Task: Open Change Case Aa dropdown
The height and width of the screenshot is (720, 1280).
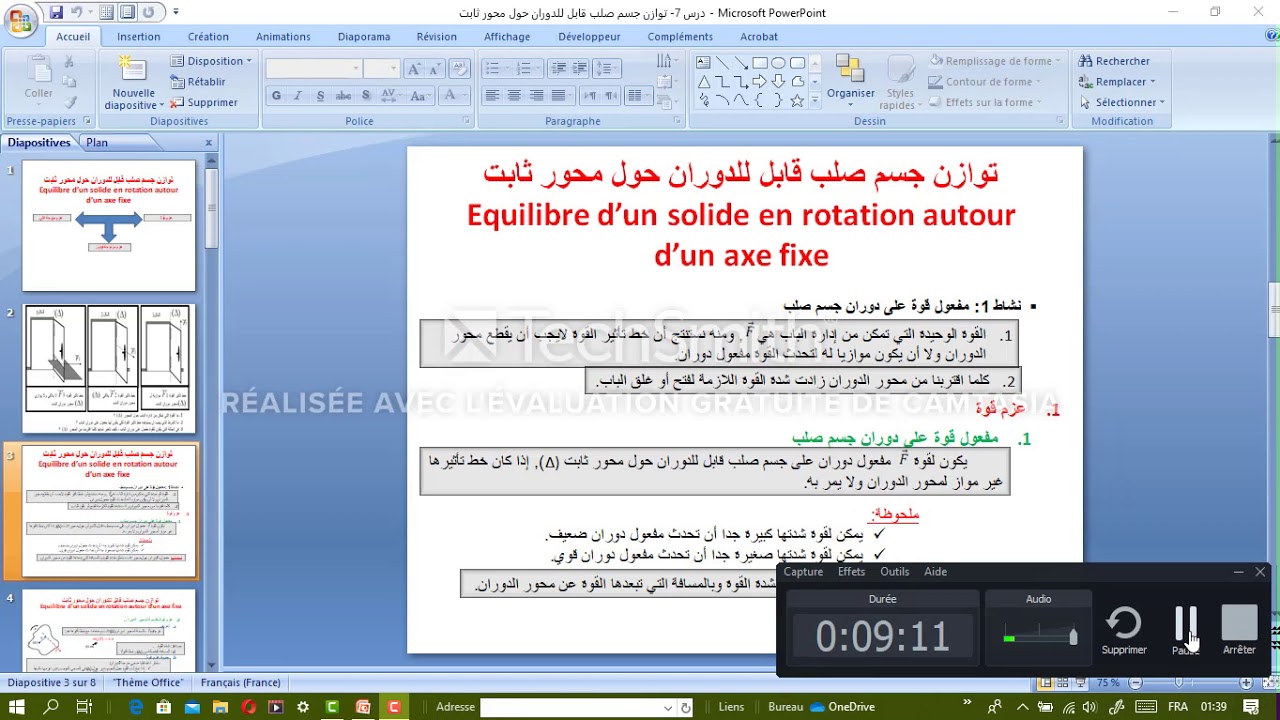Action: point(420,96)
